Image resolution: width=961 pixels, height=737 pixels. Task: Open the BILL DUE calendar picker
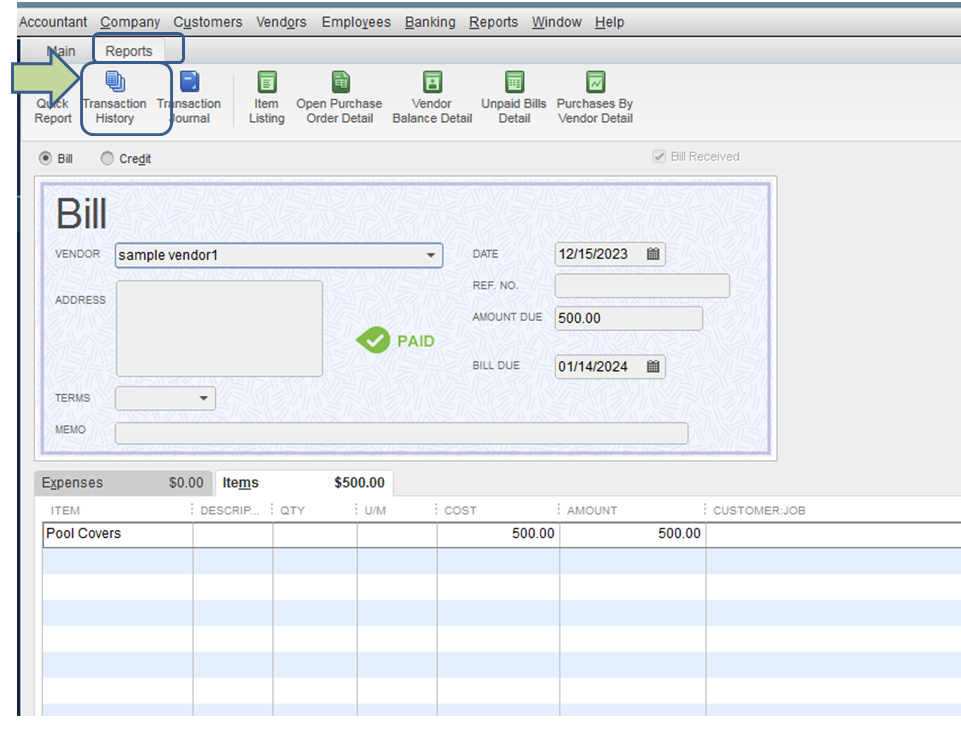tap(653, 366)
